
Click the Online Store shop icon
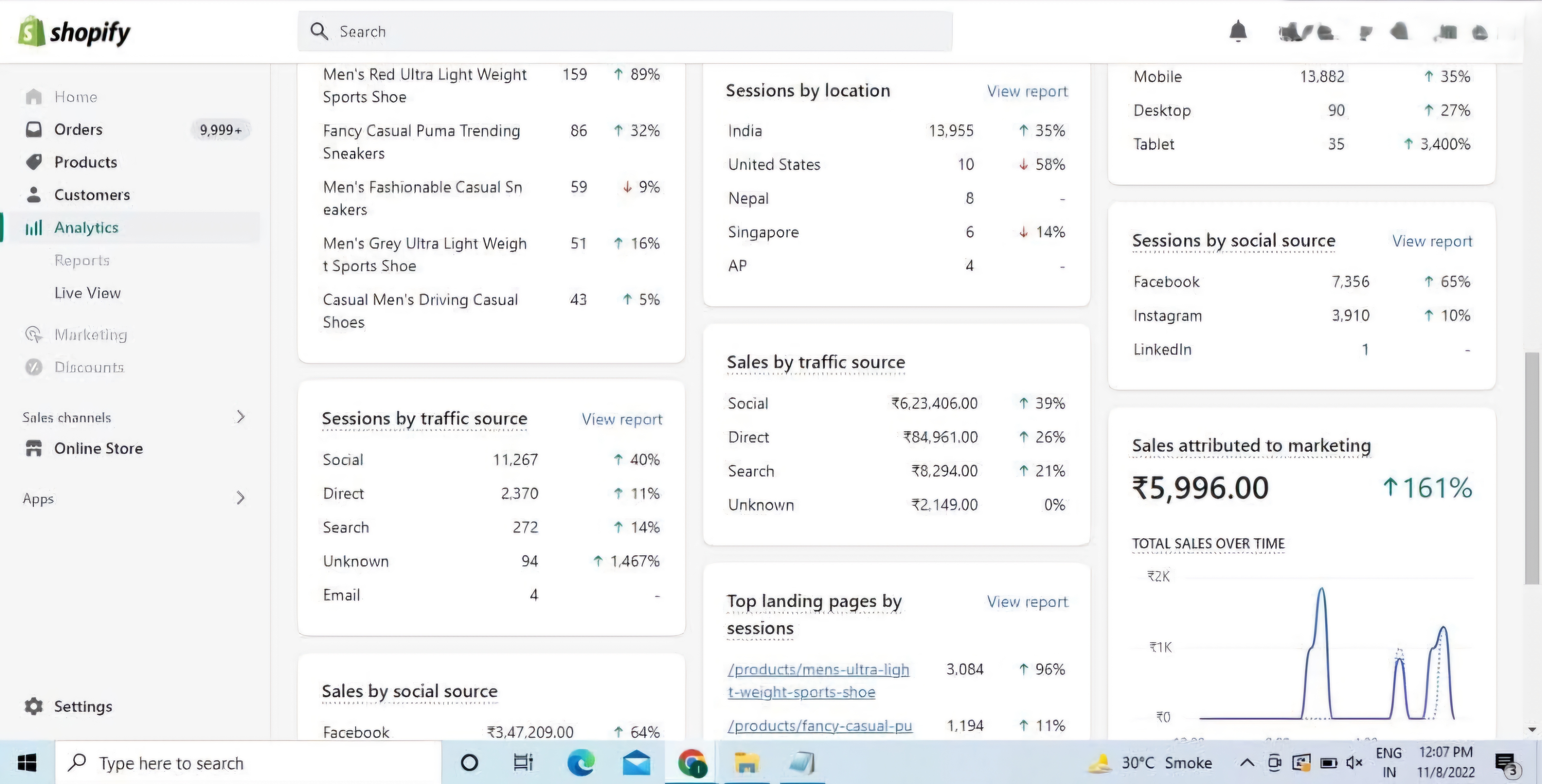34,448
